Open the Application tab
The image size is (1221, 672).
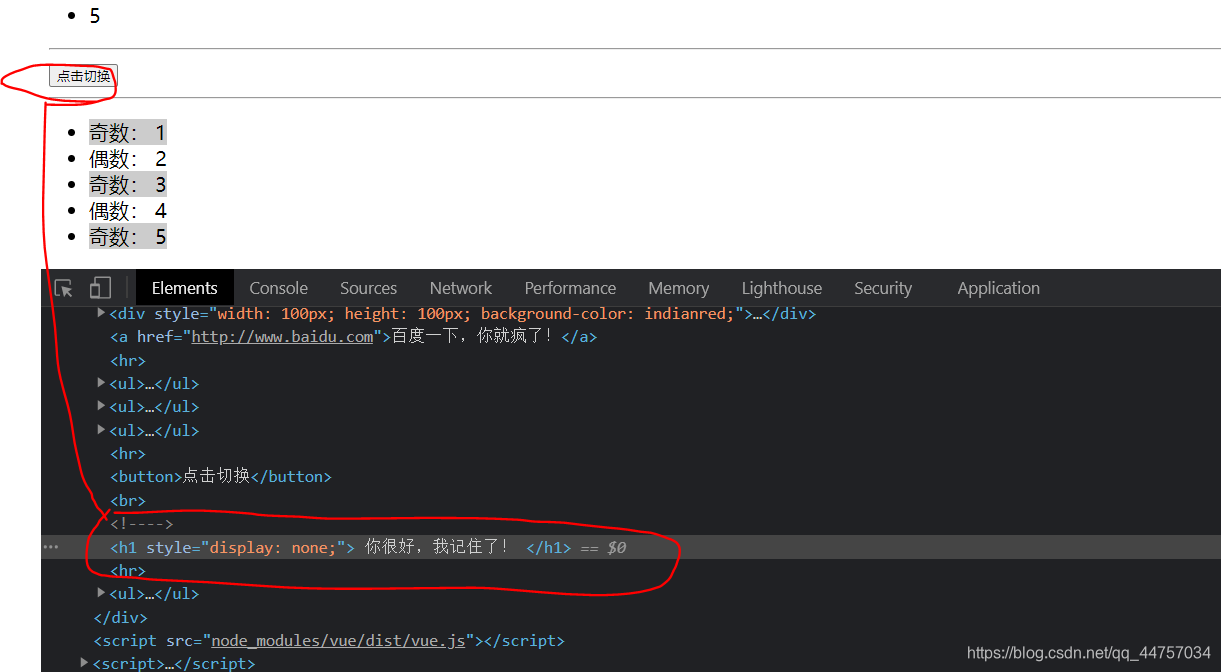(x=999, y=288)
